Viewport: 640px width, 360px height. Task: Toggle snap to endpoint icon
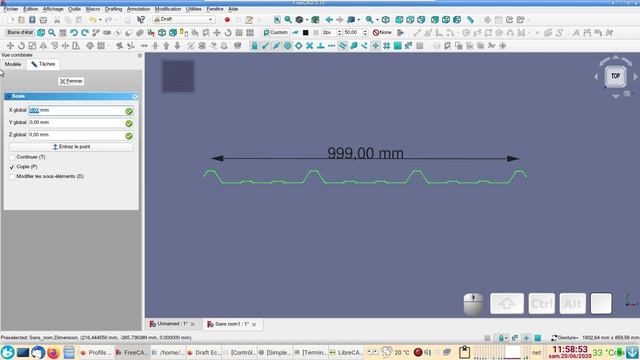[x=265, y=46]
